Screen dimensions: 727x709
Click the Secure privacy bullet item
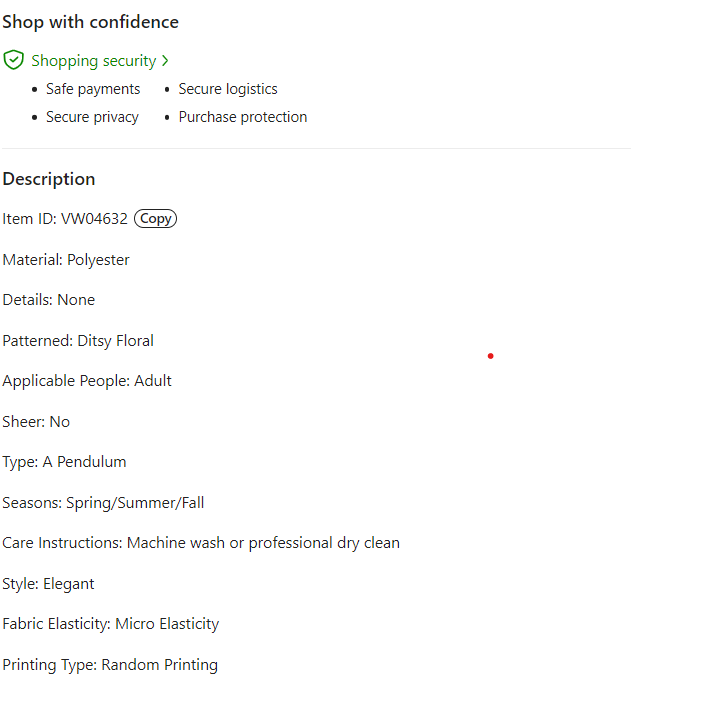click(x=92, y=117)
